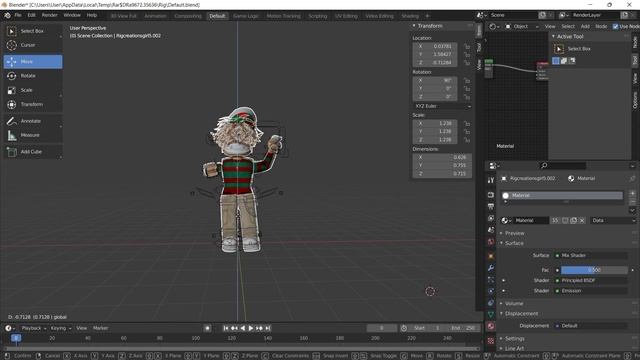Collapse the Surface panel

point(514,243)
